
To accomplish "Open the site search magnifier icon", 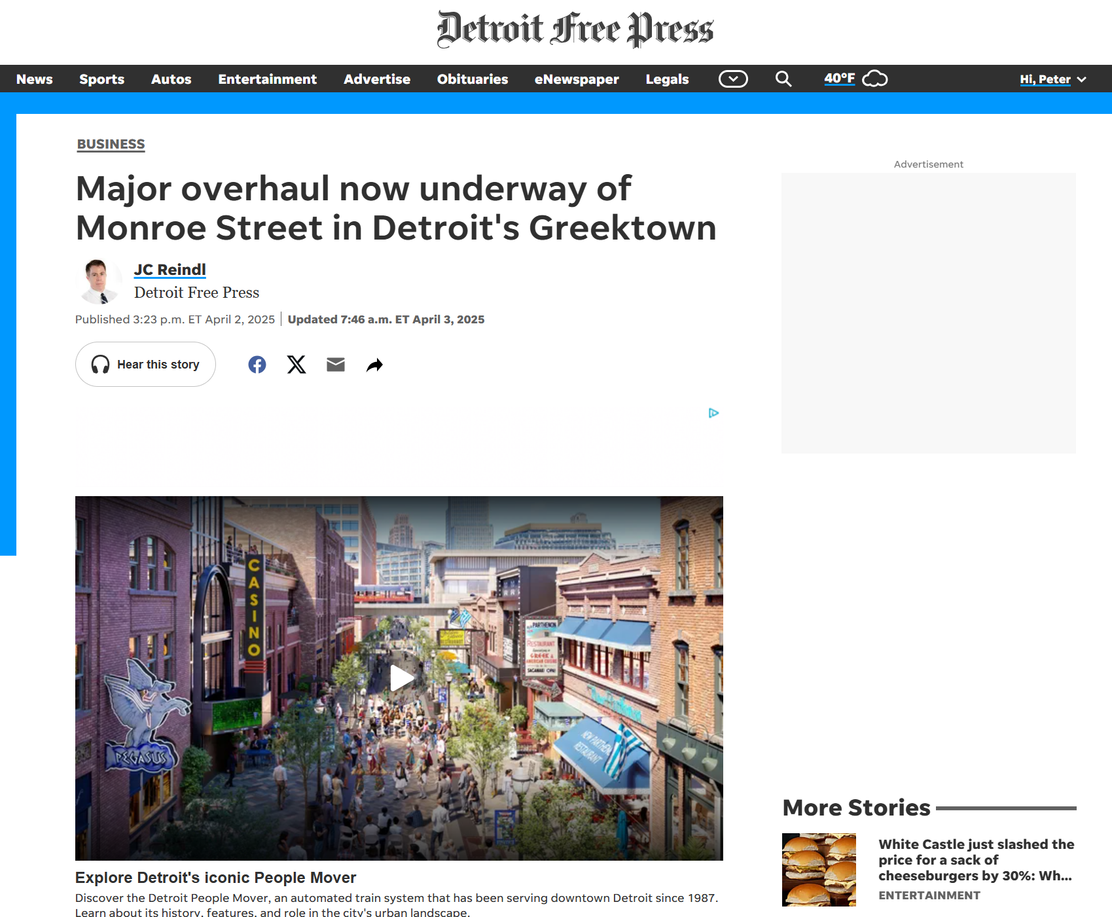I will [783, 79].
